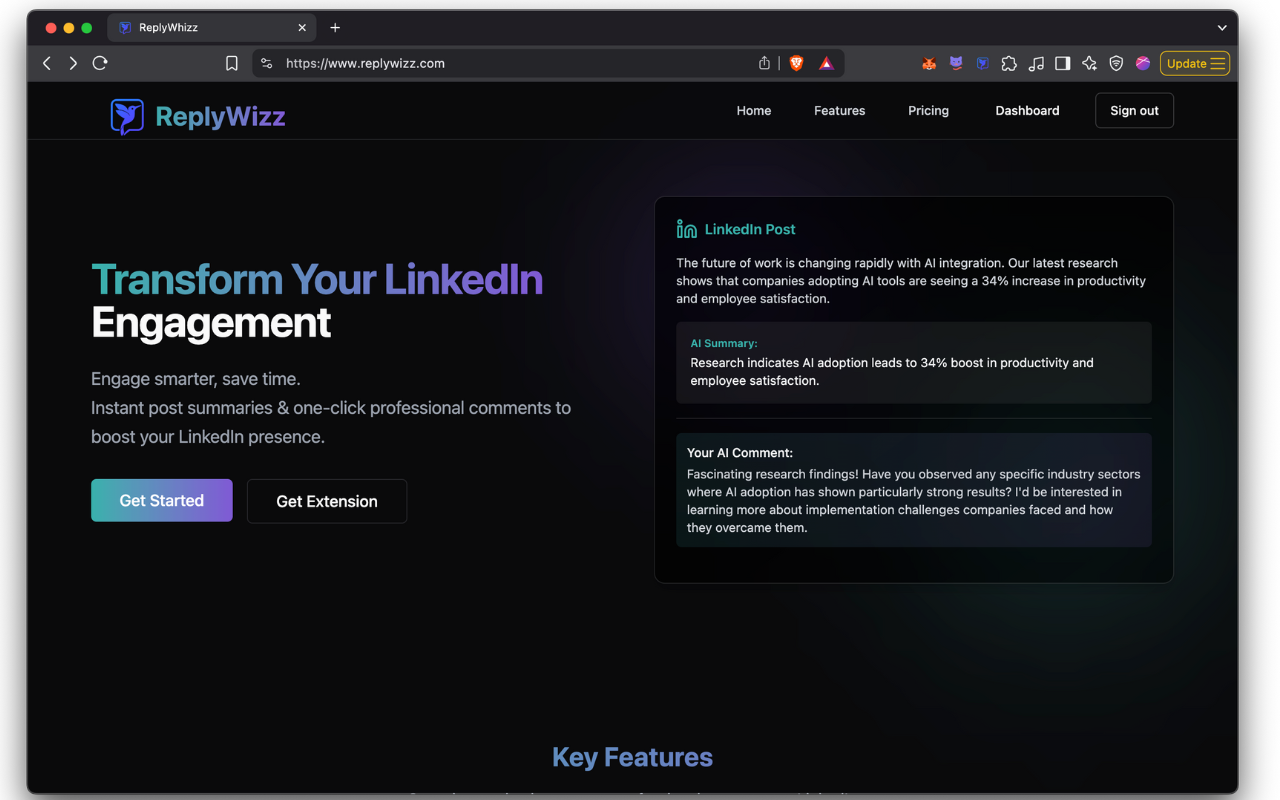Viewport: 1280px width, 800px height.
Task: Click the Get Started gradient button
Action: pyautogui.click(x=162, y=500)
